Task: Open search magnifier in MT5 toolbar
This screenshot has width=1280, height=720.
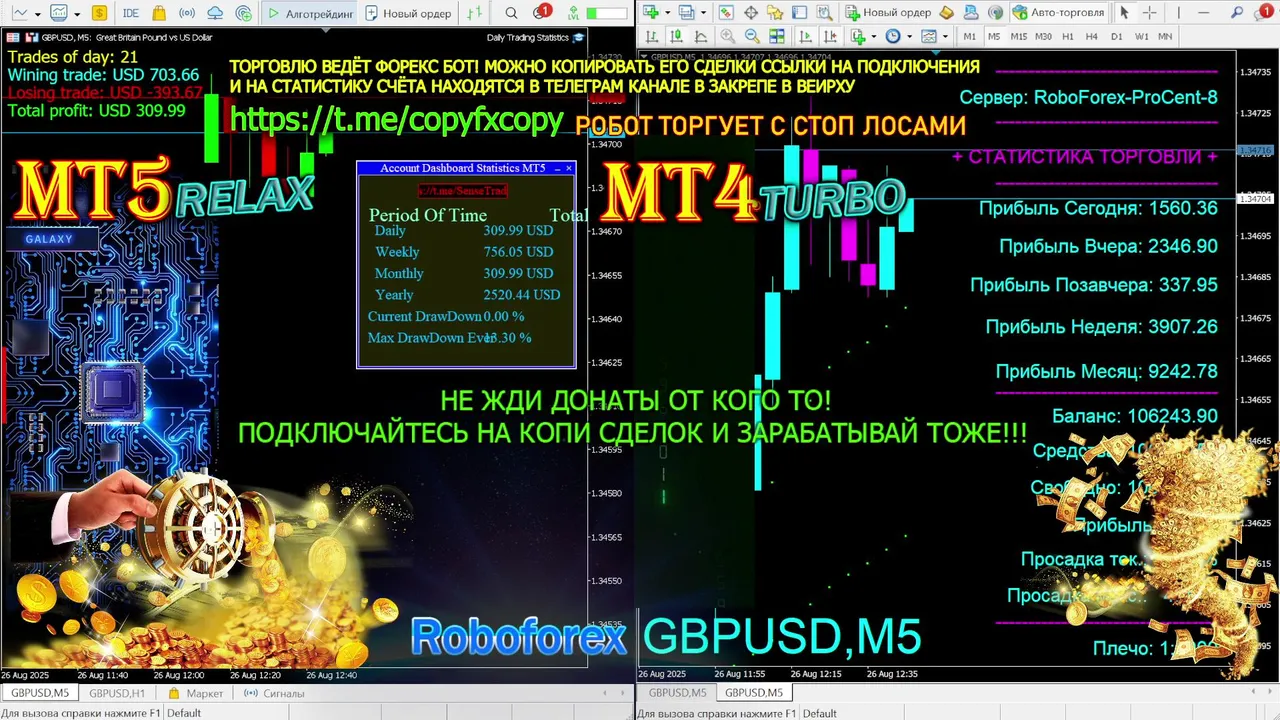Action: [511, 13]
